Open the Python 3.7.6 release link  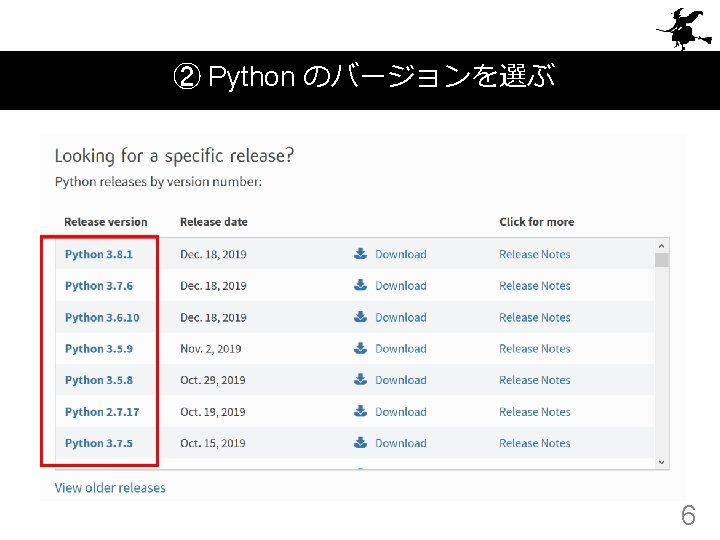98,286
